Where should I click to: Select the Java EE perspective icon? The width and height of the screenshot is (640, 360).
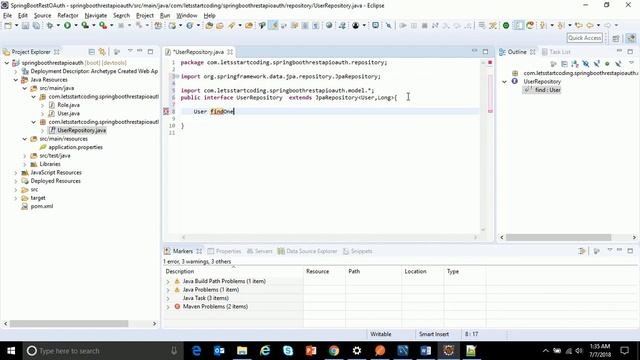631,38
